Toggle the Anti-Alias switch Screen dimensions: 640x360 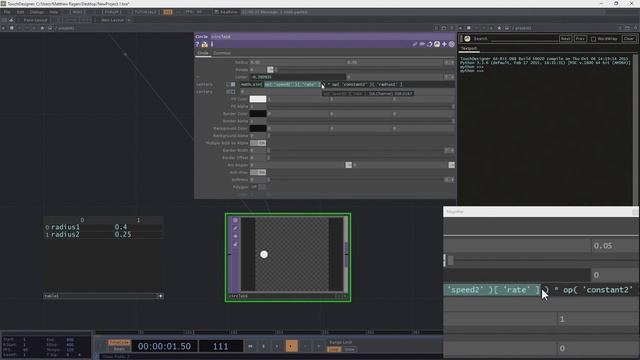tap(258, 172)
